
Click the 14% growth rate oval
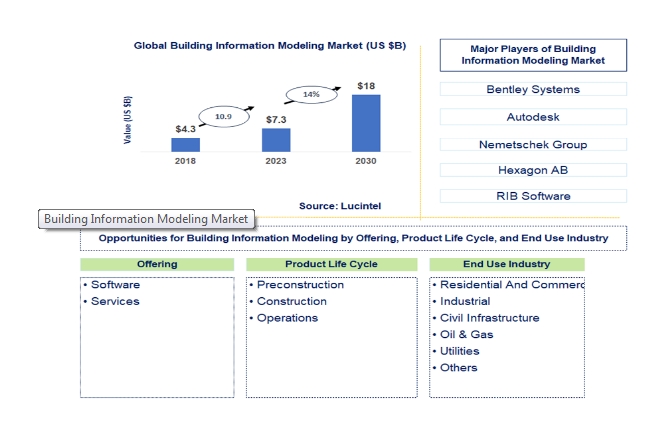(311, 94)
